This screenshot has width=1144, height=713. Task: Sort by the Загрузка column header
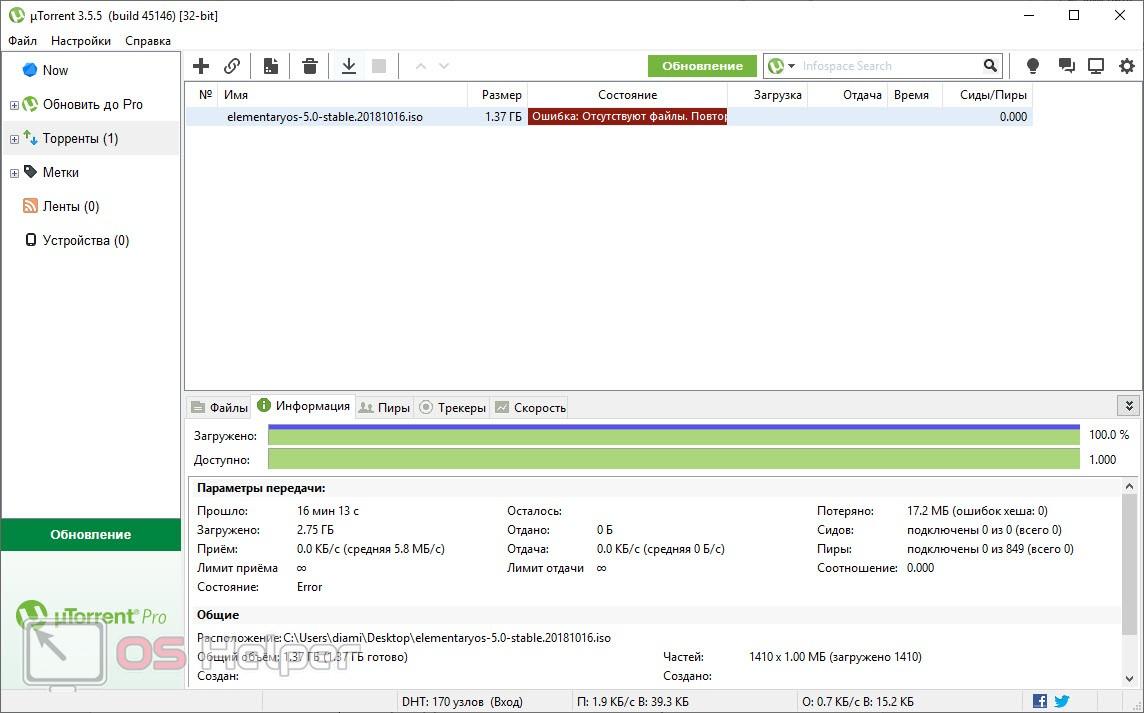click(768, 95)
